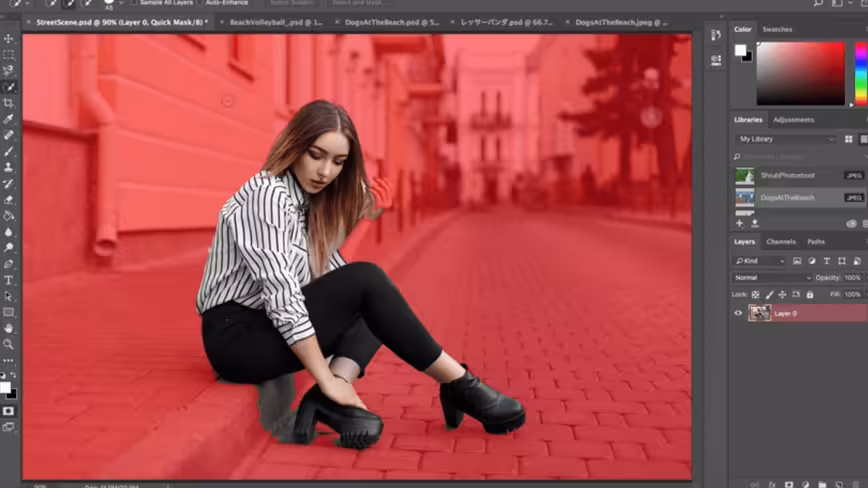Viewport: 868px width, 488px height.
Task: Close the StreetScene.psd document tab
Action: (28, 22)
